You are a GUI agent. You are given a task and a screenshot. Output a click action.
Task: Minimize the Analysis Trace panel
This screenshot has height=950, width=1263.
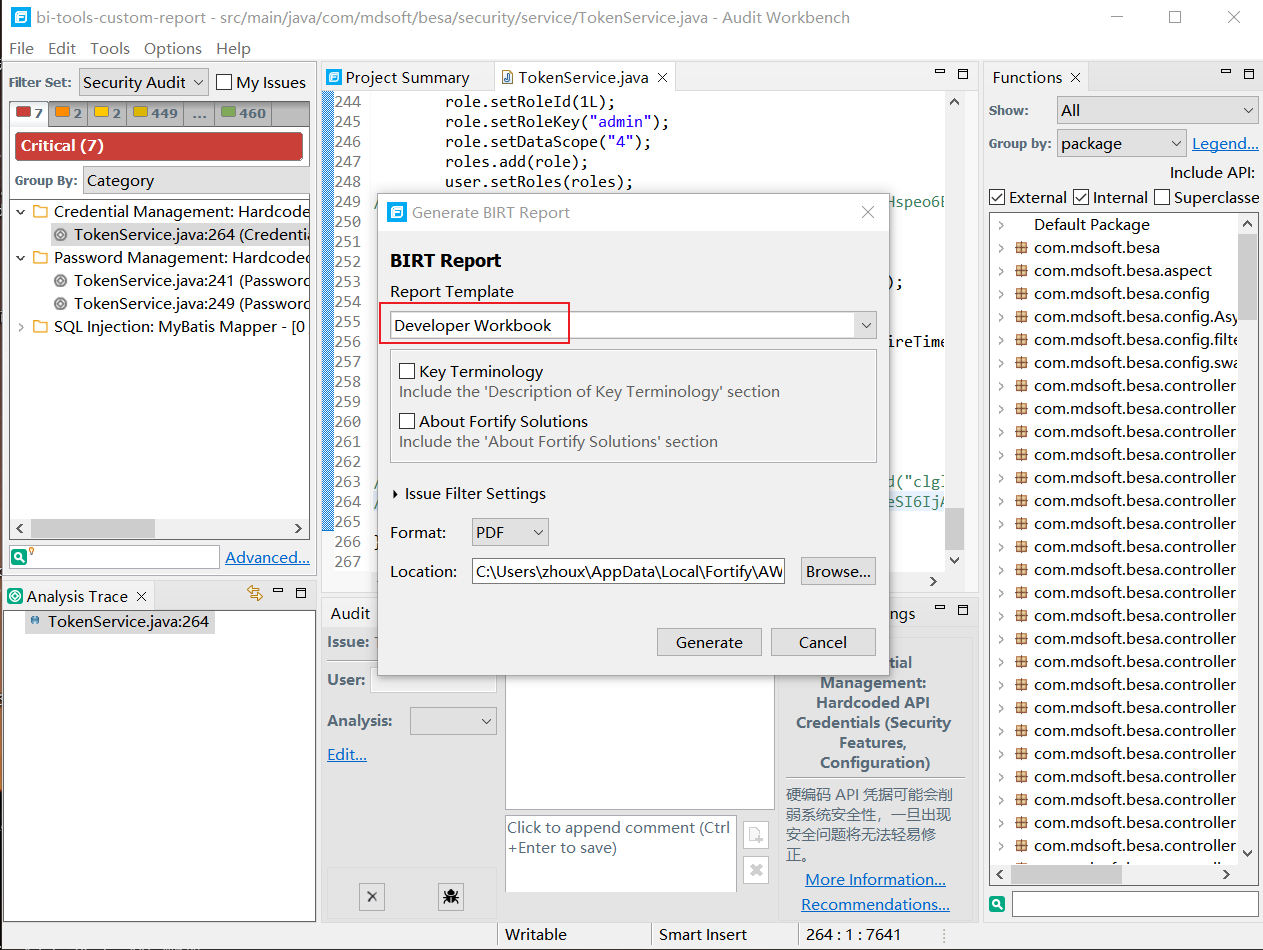(x=278, y=592)
